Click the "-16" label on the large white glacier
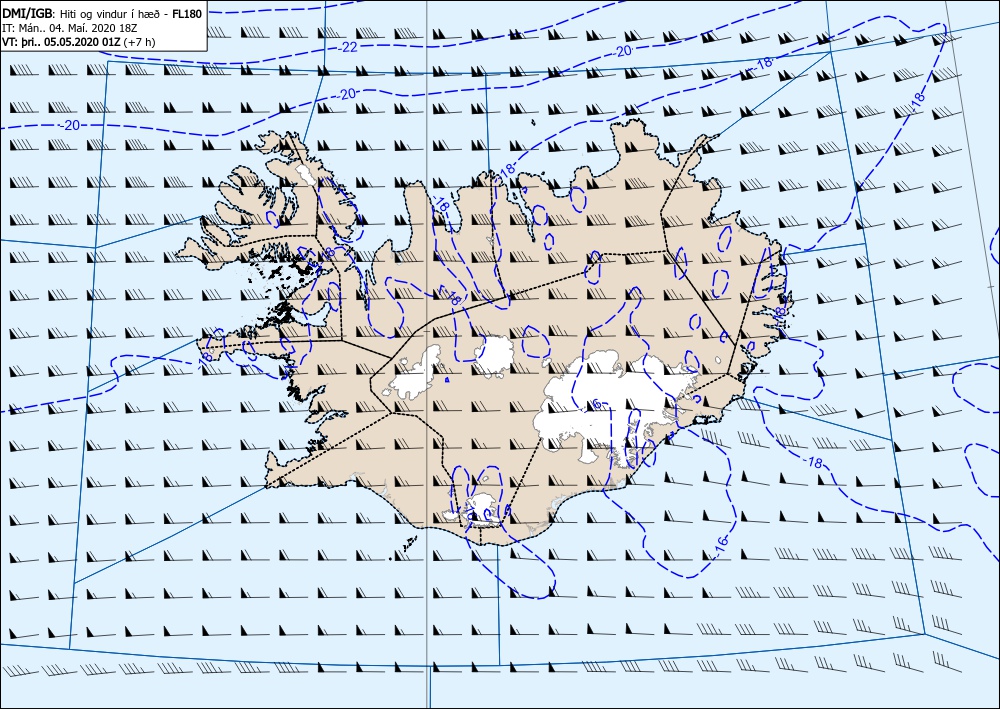Image resolution: width=1000 pixels, height=709 pixels. click(594, 403)
